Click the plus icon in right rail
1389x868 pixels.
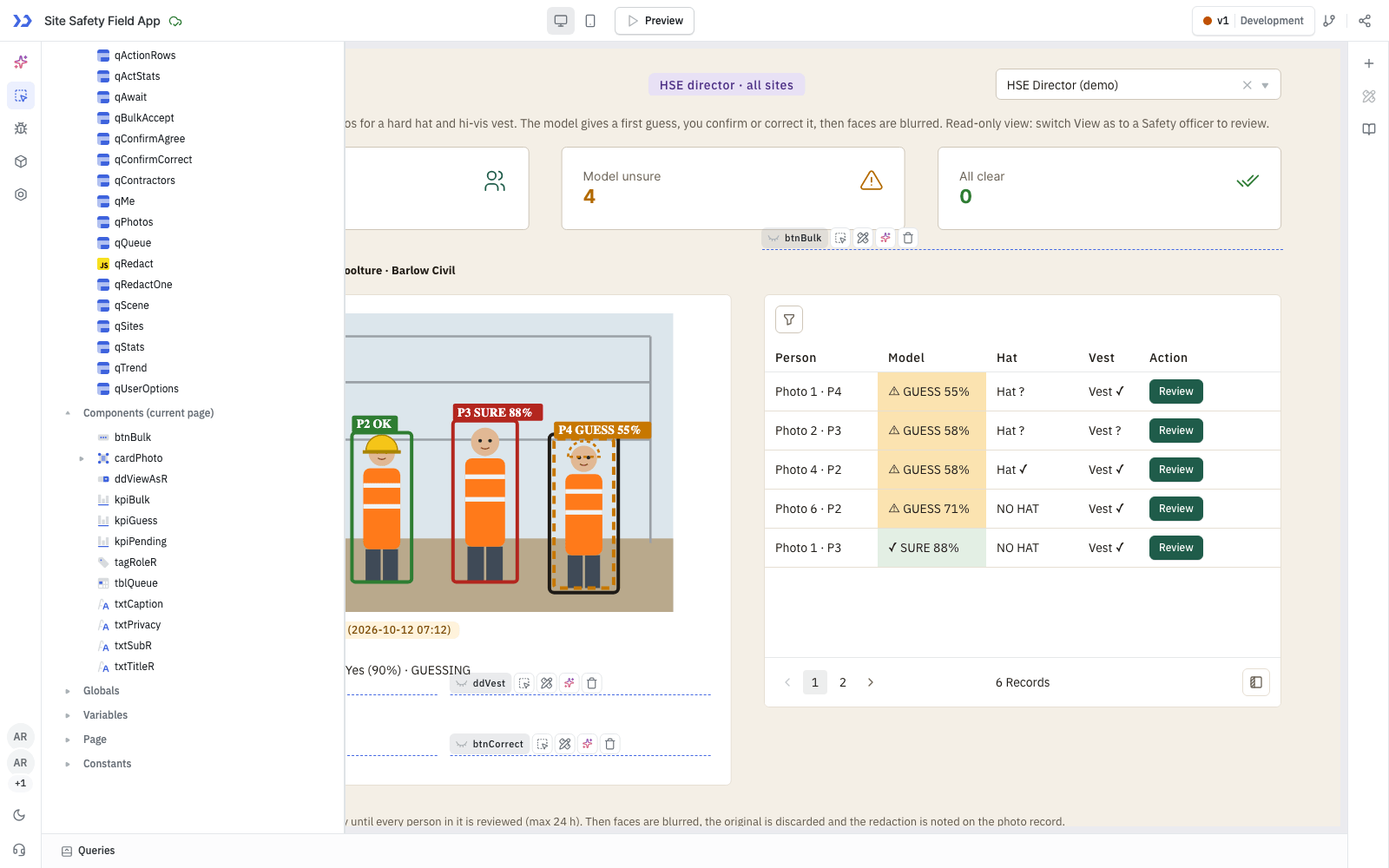[x=1369, y=63]
